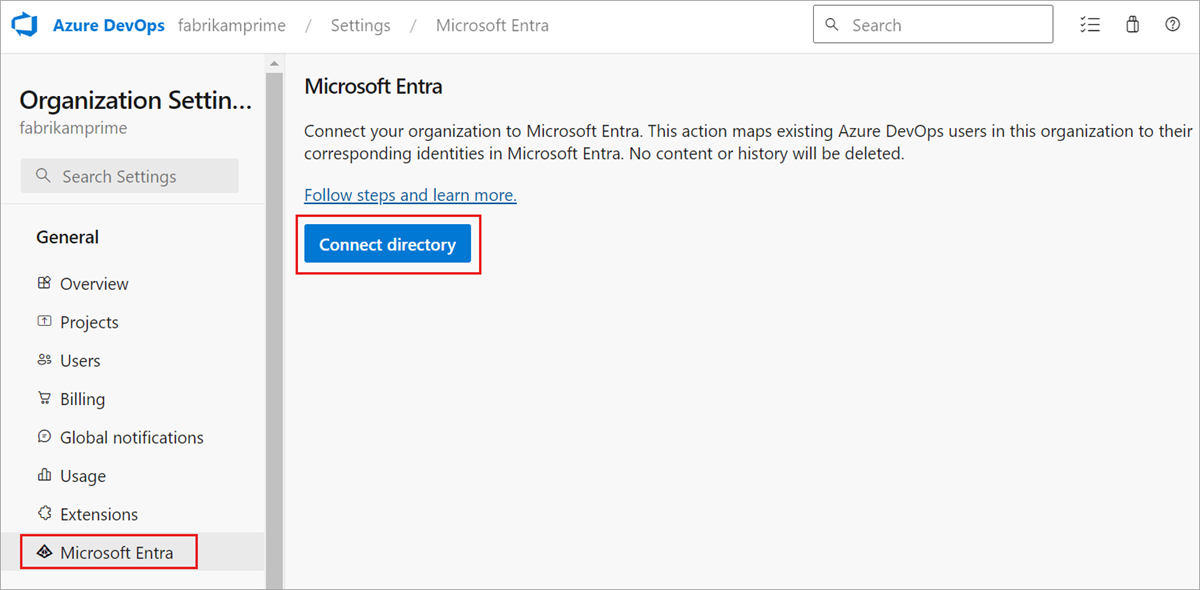
Task: Click the Users people icon
Action: click(x=44, y=360)
